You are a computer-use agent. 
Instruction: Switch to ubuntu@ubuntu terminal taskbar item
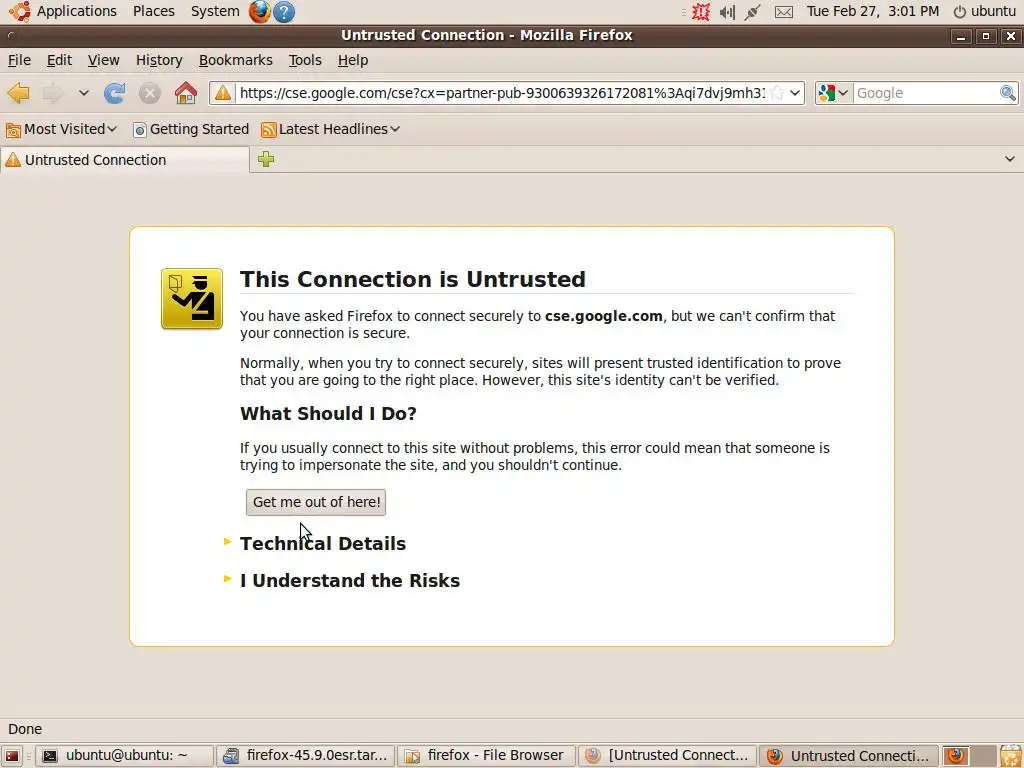[124, 756]
